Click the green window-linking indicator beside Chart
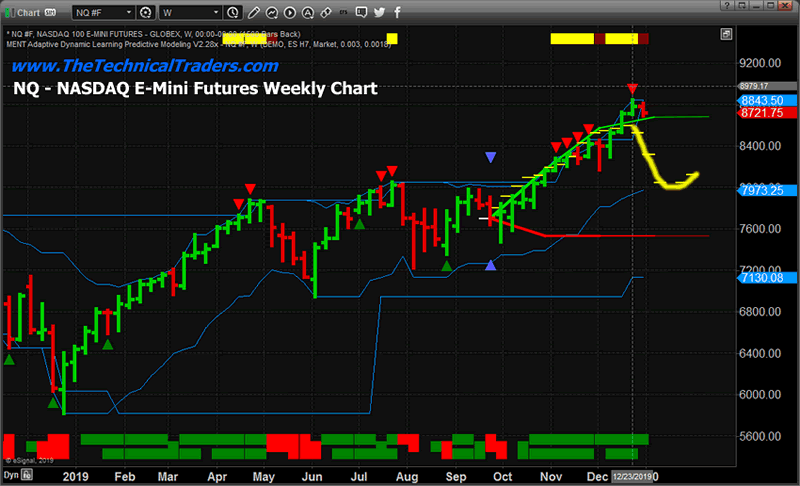Viewport: 800px width, 486px height. pos(9,12)
